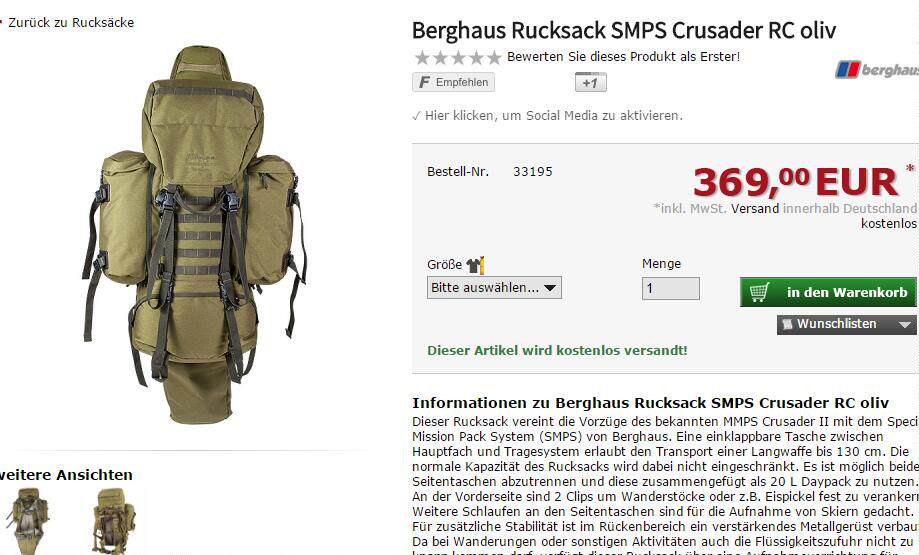Viewport: 919px width, 555px height.
Task: Click the Berghaus brand logo
Action: pyautogui.click(x=877, y=70)
